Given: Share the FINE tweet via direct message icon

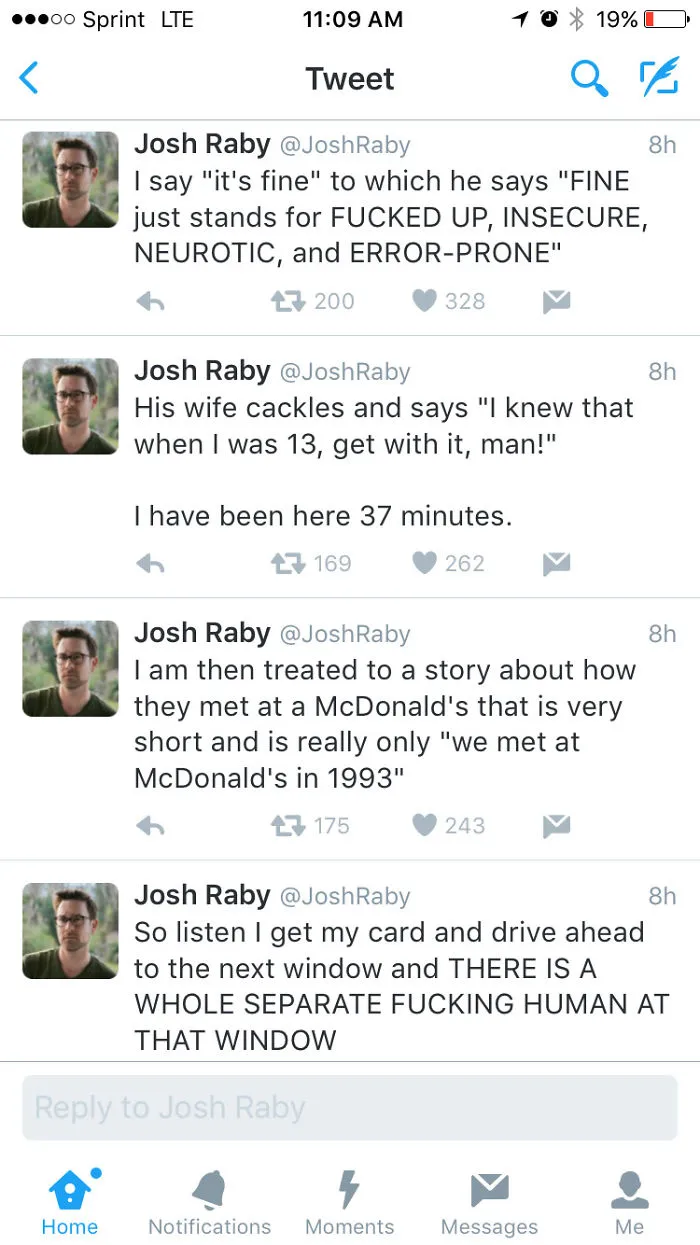Looking at the screenshot, I should 556,301.
